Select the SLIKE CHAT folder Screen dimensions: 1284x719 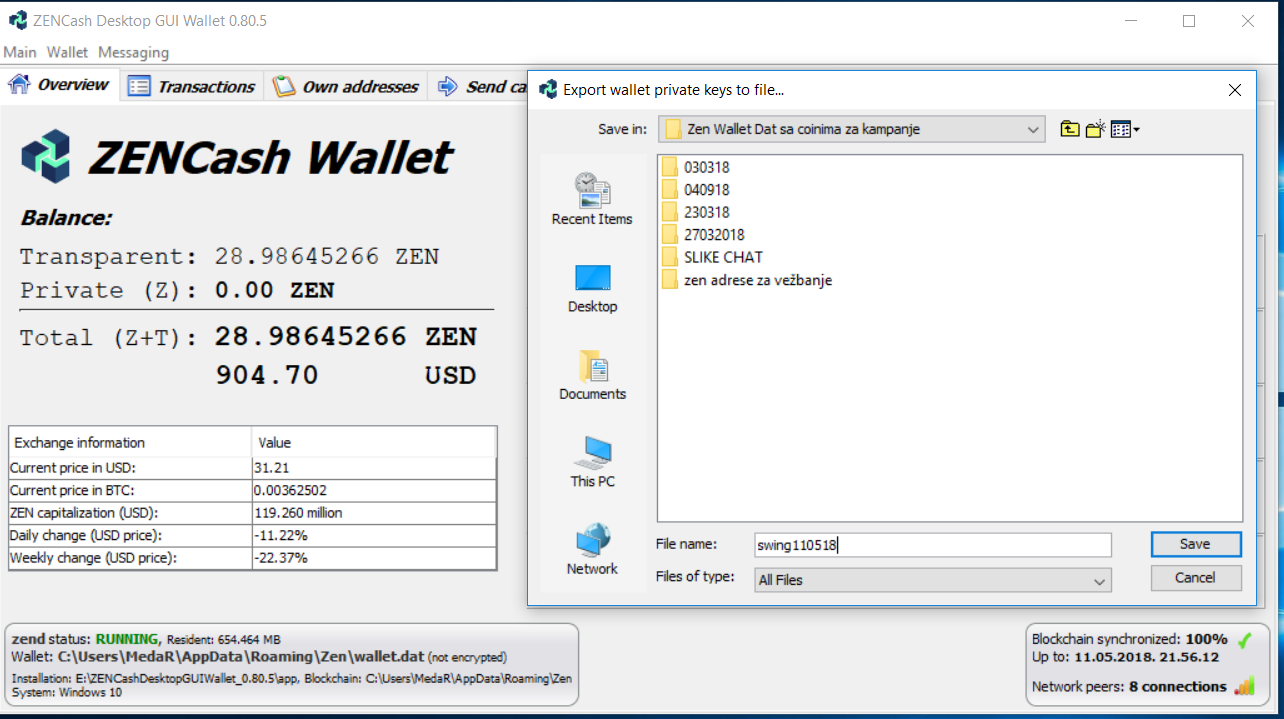pos(712,257)
